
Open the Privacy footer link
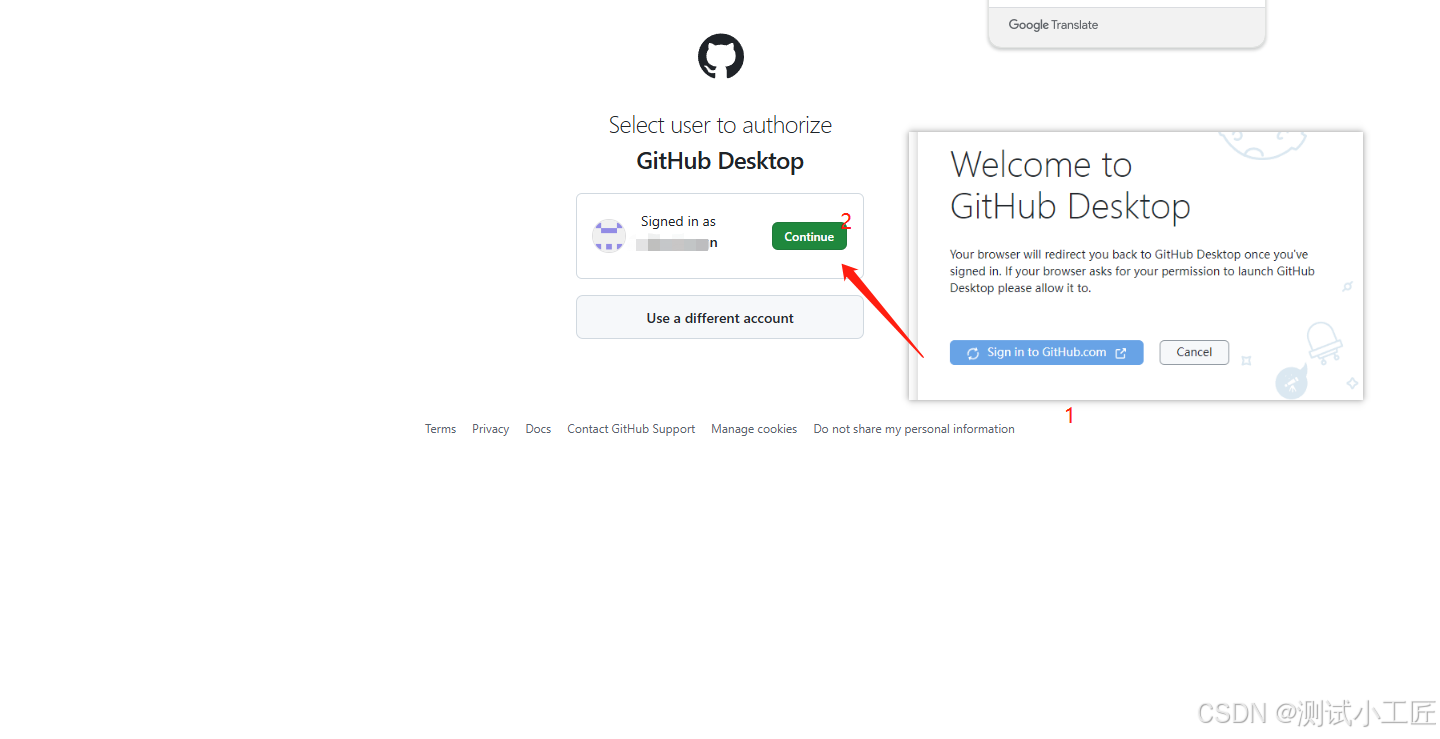[x=491, y=429]
